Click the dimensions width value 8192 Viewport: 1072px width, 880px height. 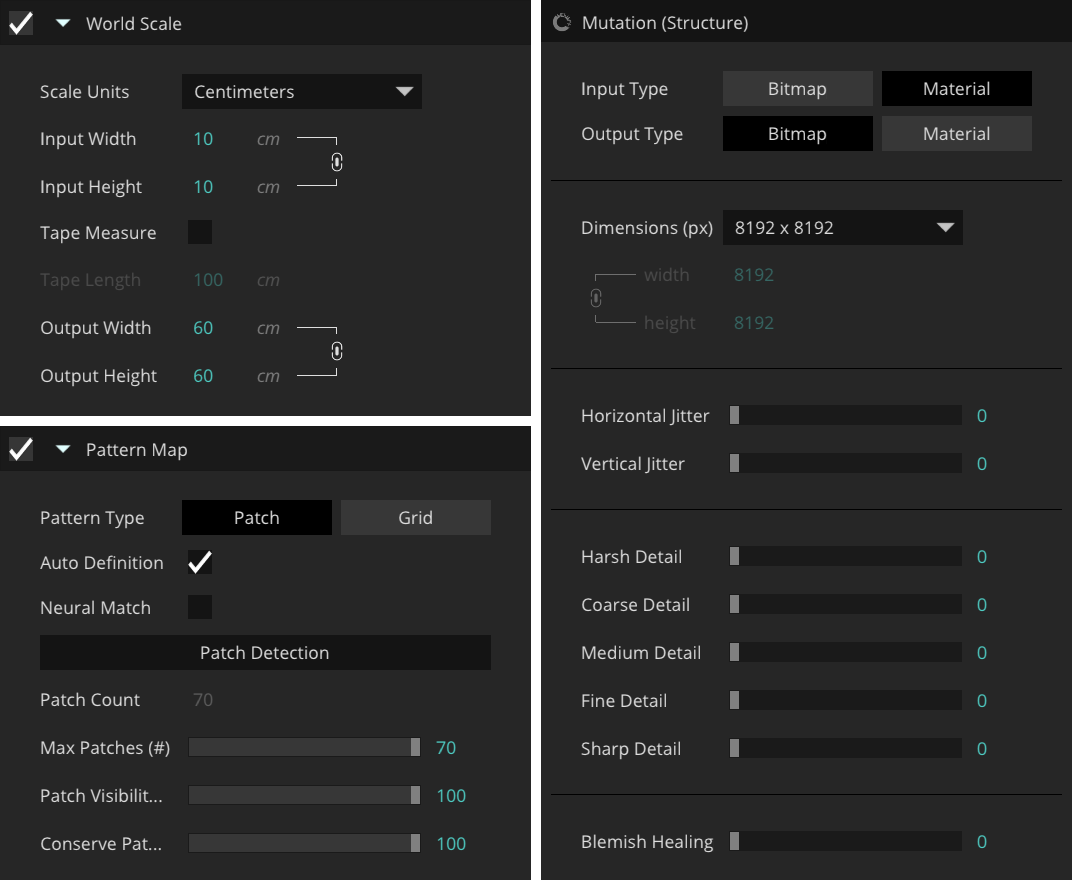tap(753, 275)
